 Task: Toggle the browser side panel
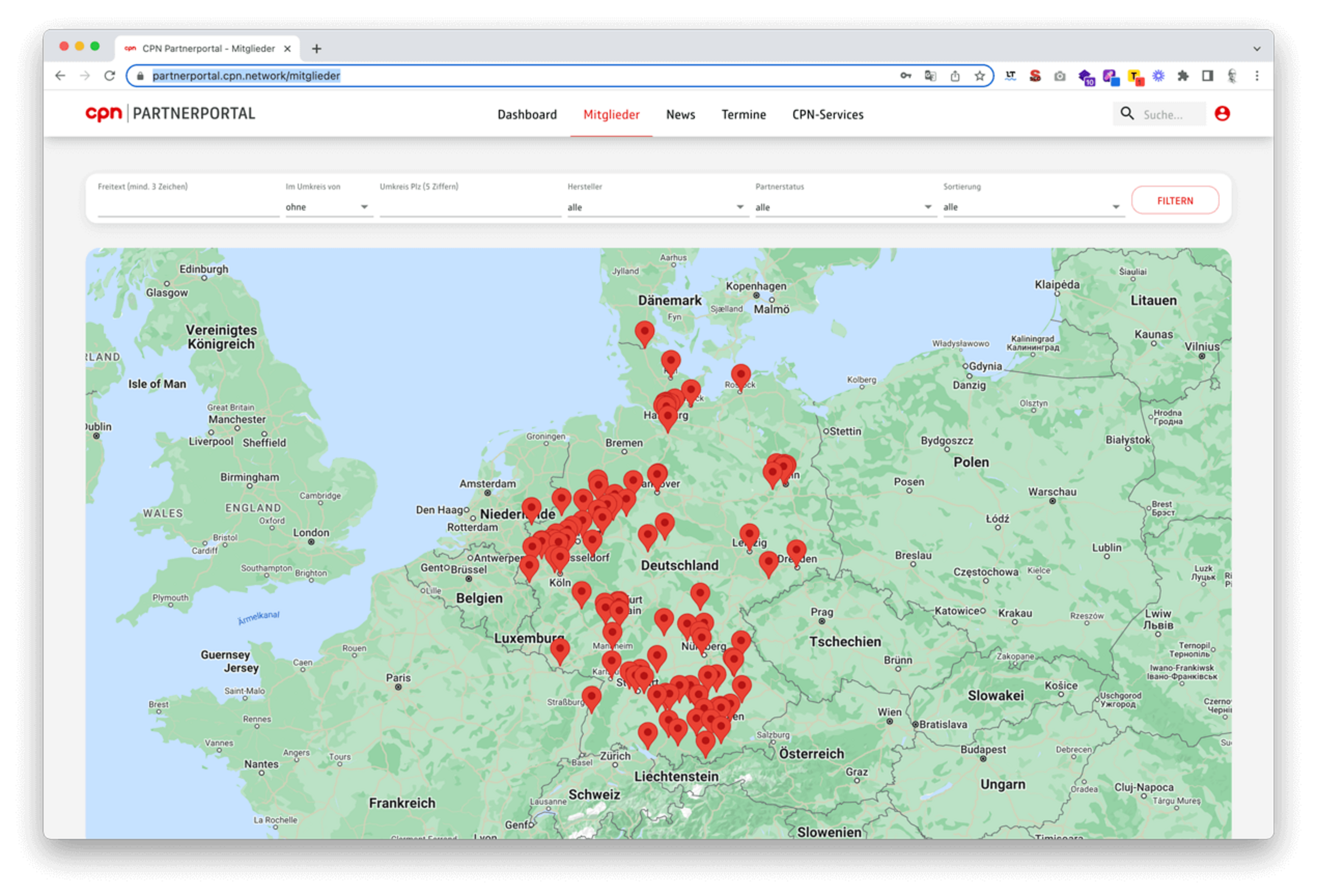click(1208, 75)
